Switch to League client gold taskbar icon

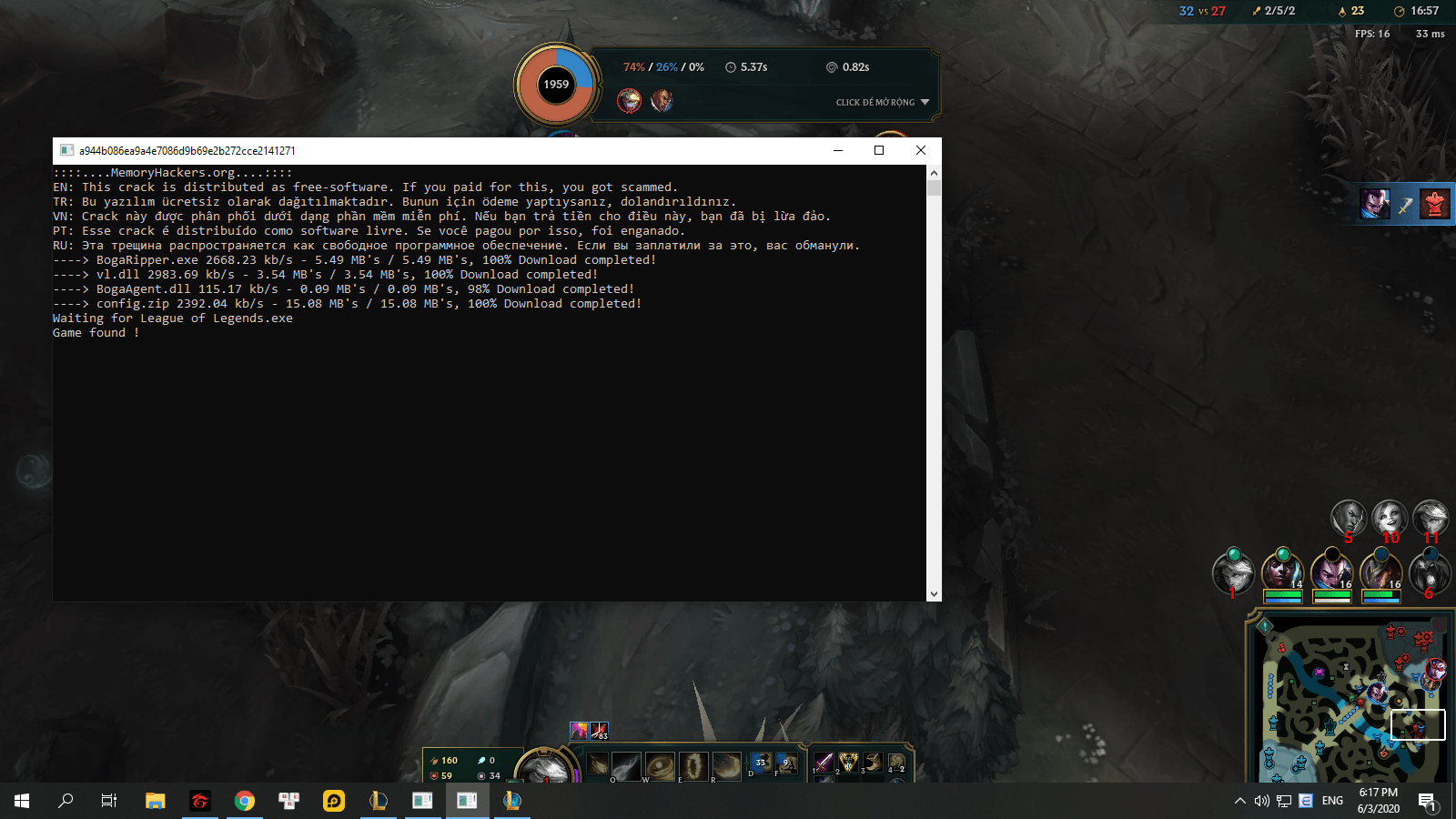click(379, 801)
